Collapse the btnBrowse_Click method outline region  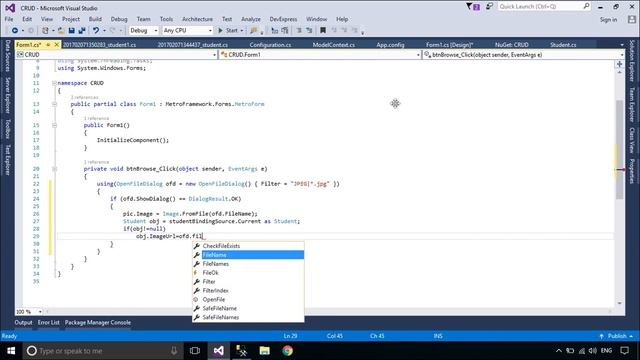click(x=54, y=169)
